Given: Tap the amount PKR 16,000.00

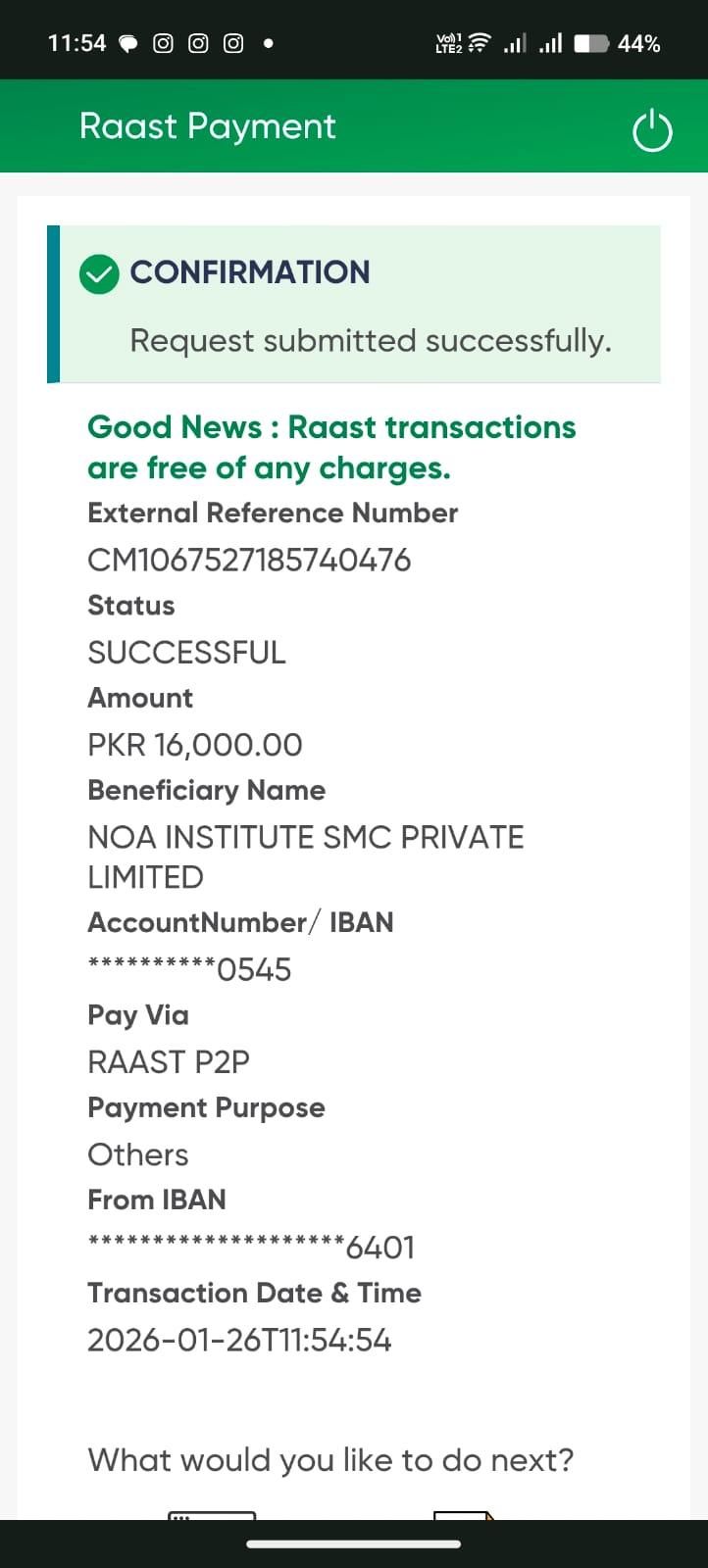Looking at the screenshot, I should pyautogui.click(x=195, y=745).
